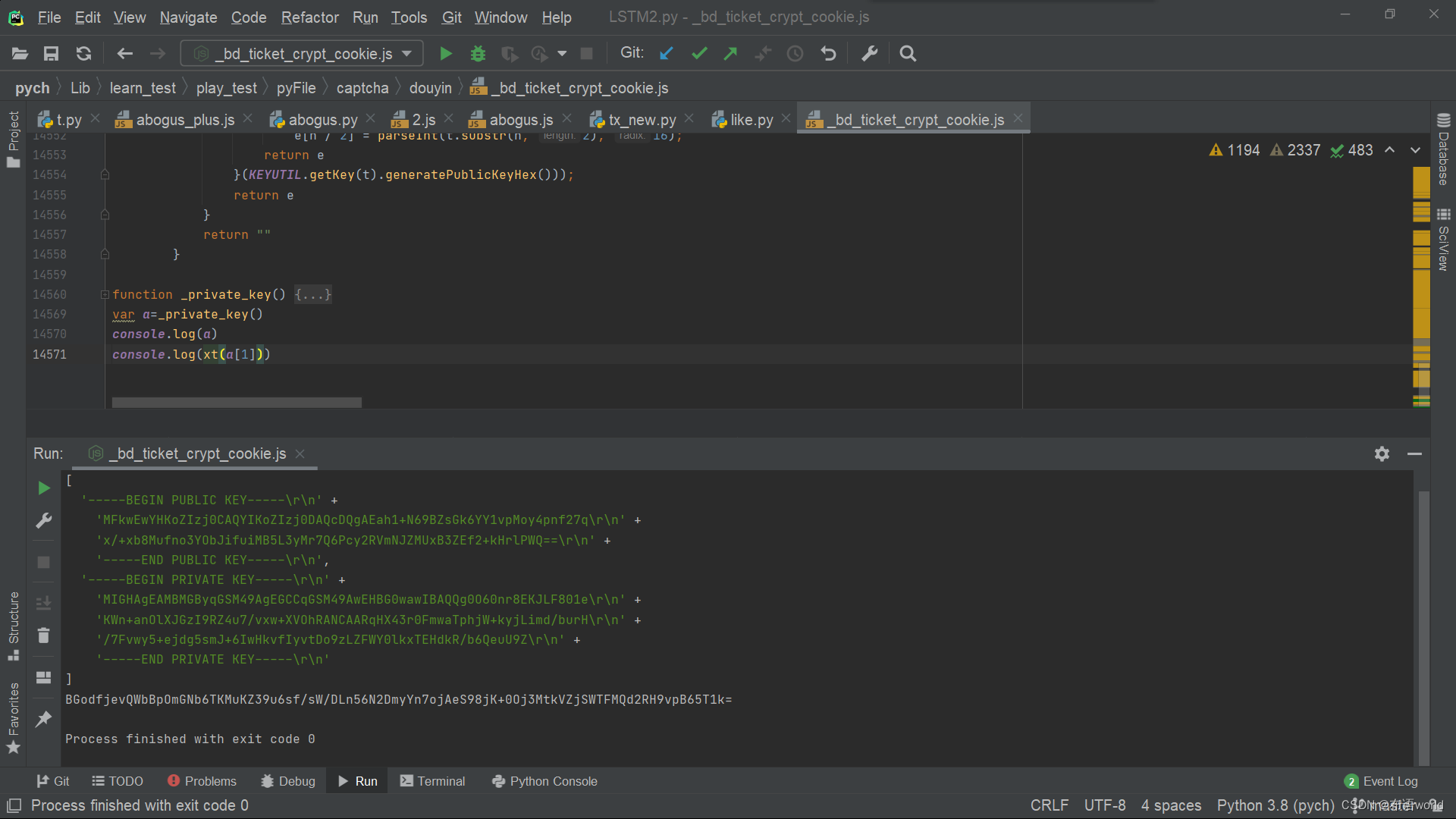The width and height of the screenshot is (1456, 819).
Task: Push commits with the green arrow
Action: pos(730,53)
